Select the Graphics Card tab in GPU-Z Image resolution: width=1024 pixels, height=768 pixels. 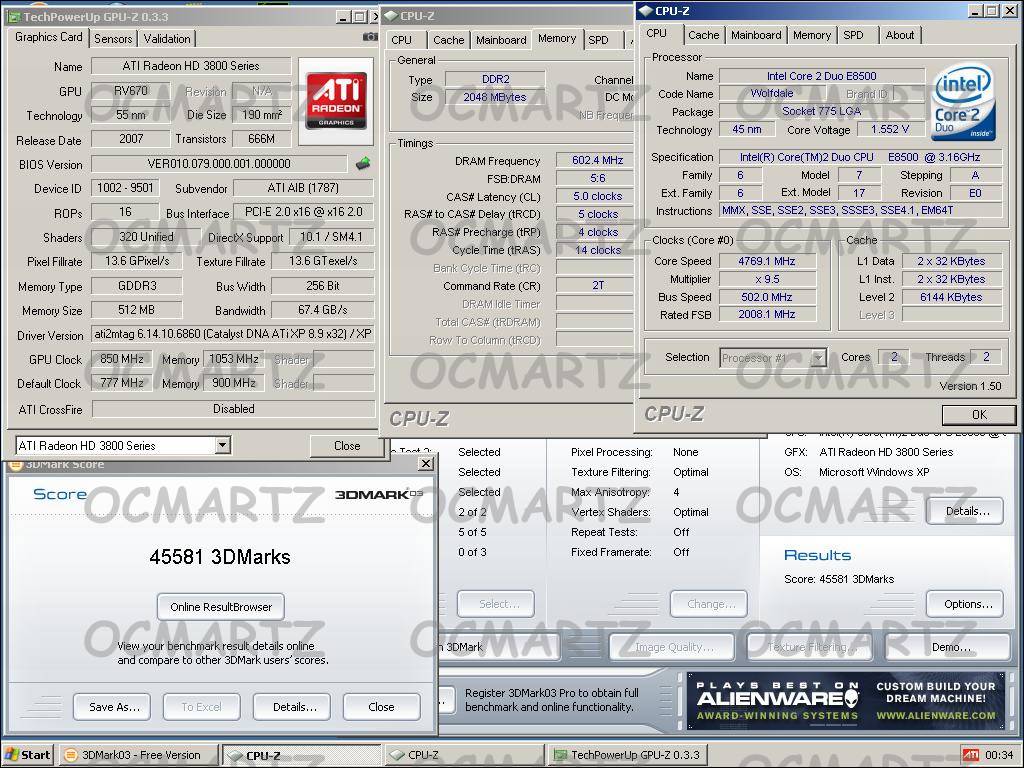pos(48,37)
